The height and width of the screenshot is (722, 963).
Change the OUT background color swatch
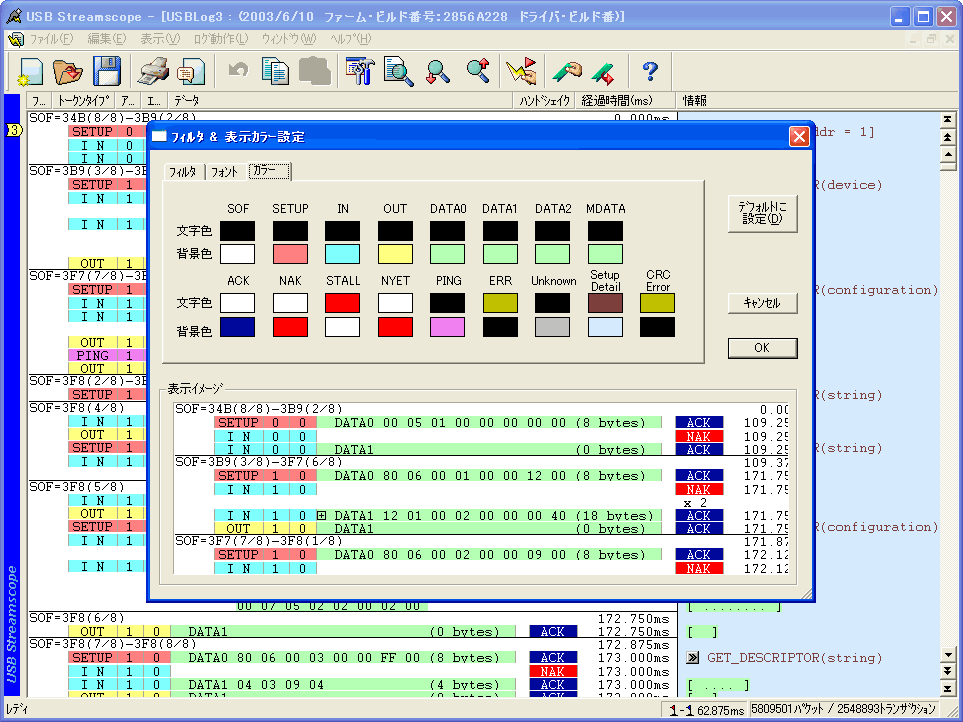(395, 254)
